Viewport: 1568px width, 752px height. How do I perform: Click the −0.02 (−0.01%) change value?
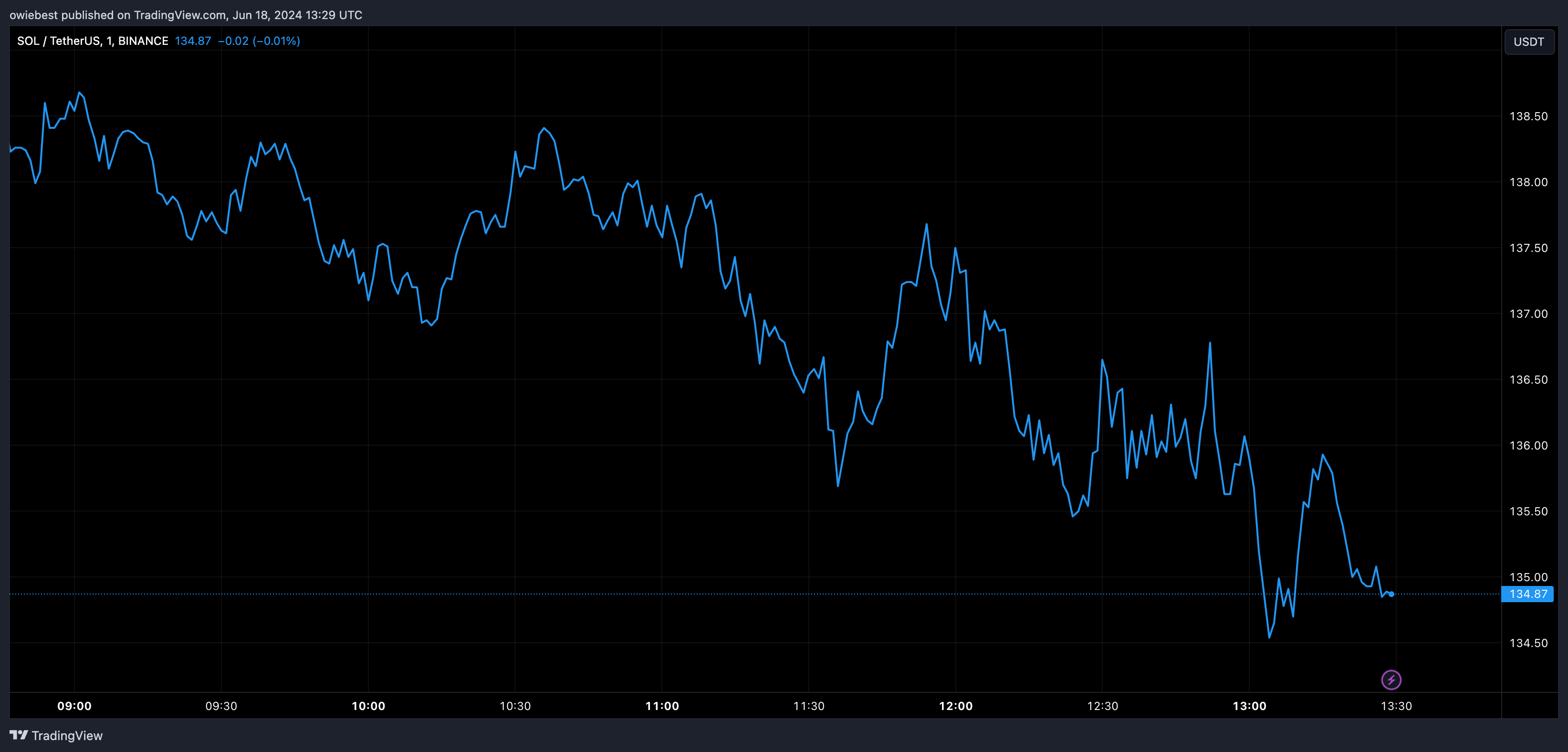259,41
